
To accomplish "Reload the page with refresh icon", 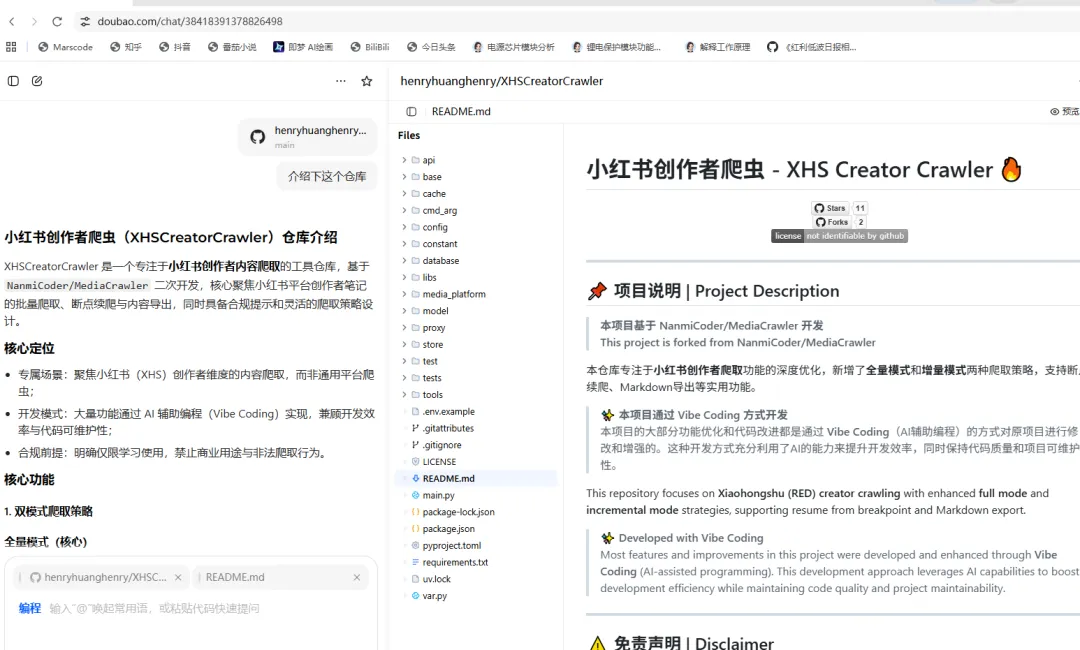I will [x=57, y=21].
